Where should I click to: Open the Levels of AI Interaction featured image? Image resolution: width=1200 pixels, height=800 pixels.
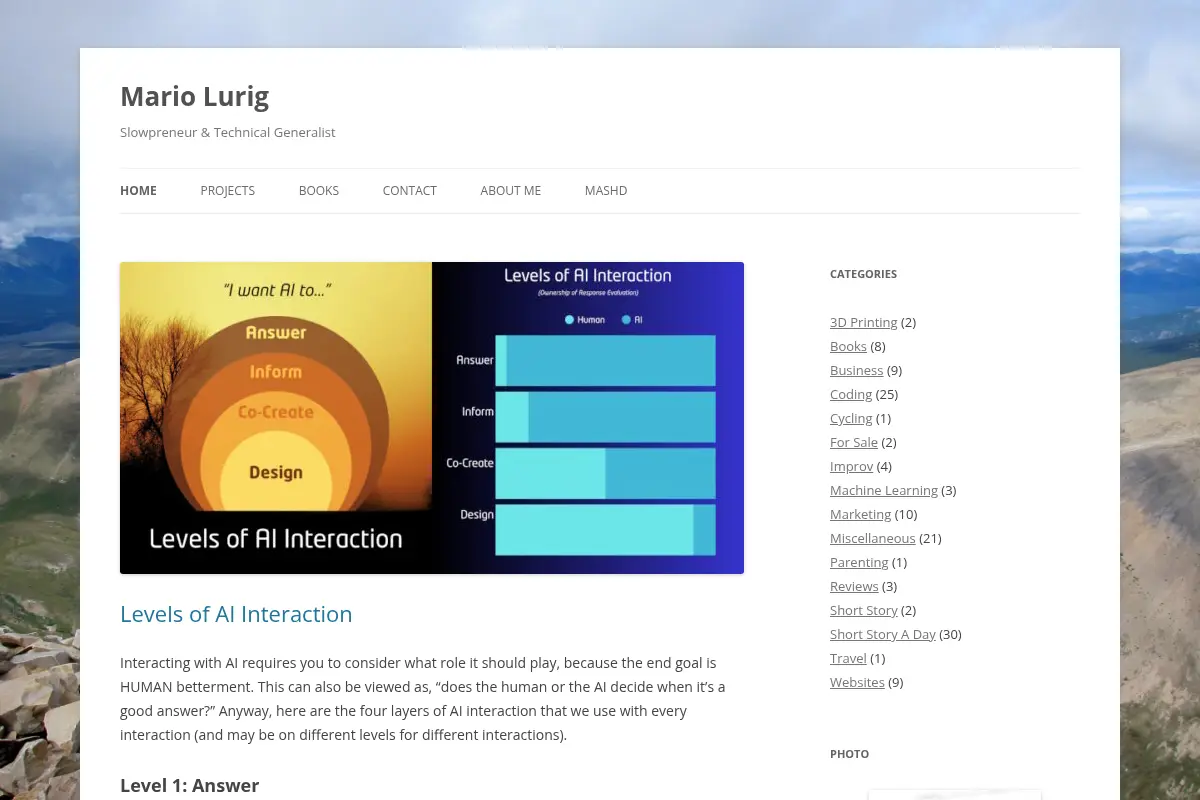coord(432,418)
